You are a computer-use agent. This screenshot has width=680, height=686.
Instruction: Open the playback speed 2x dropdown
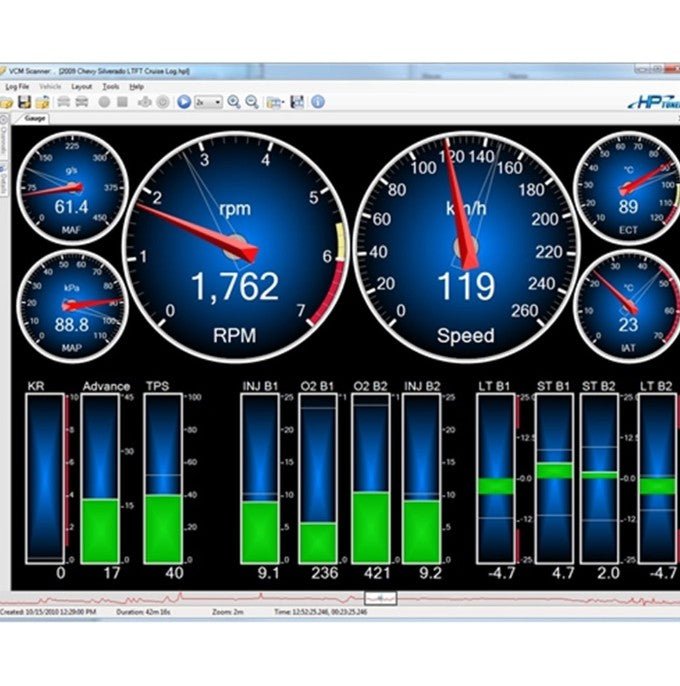point(209,102)
